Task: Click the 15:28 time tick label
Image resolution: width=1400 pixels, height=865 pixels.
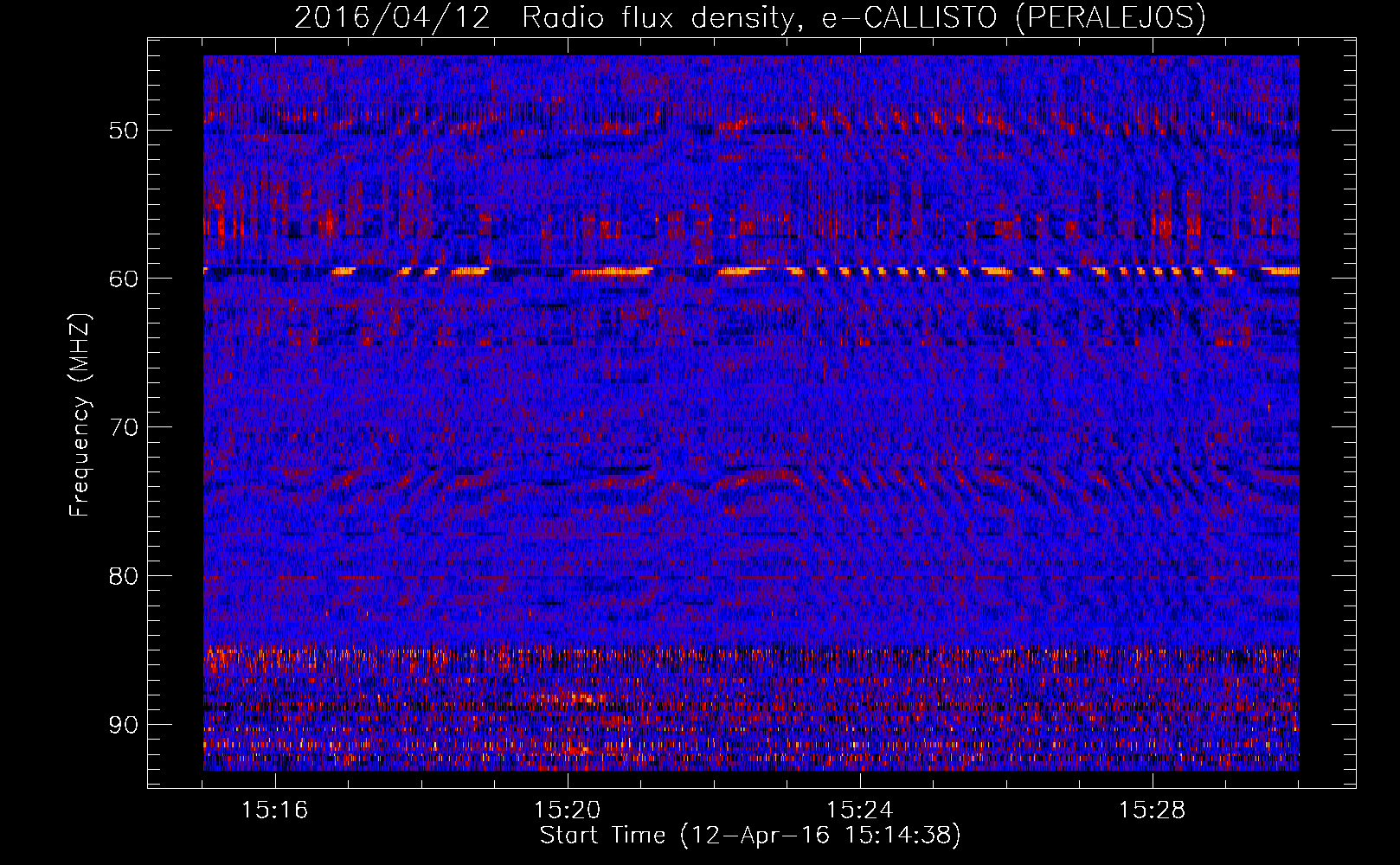Action: pos(1153,811)
